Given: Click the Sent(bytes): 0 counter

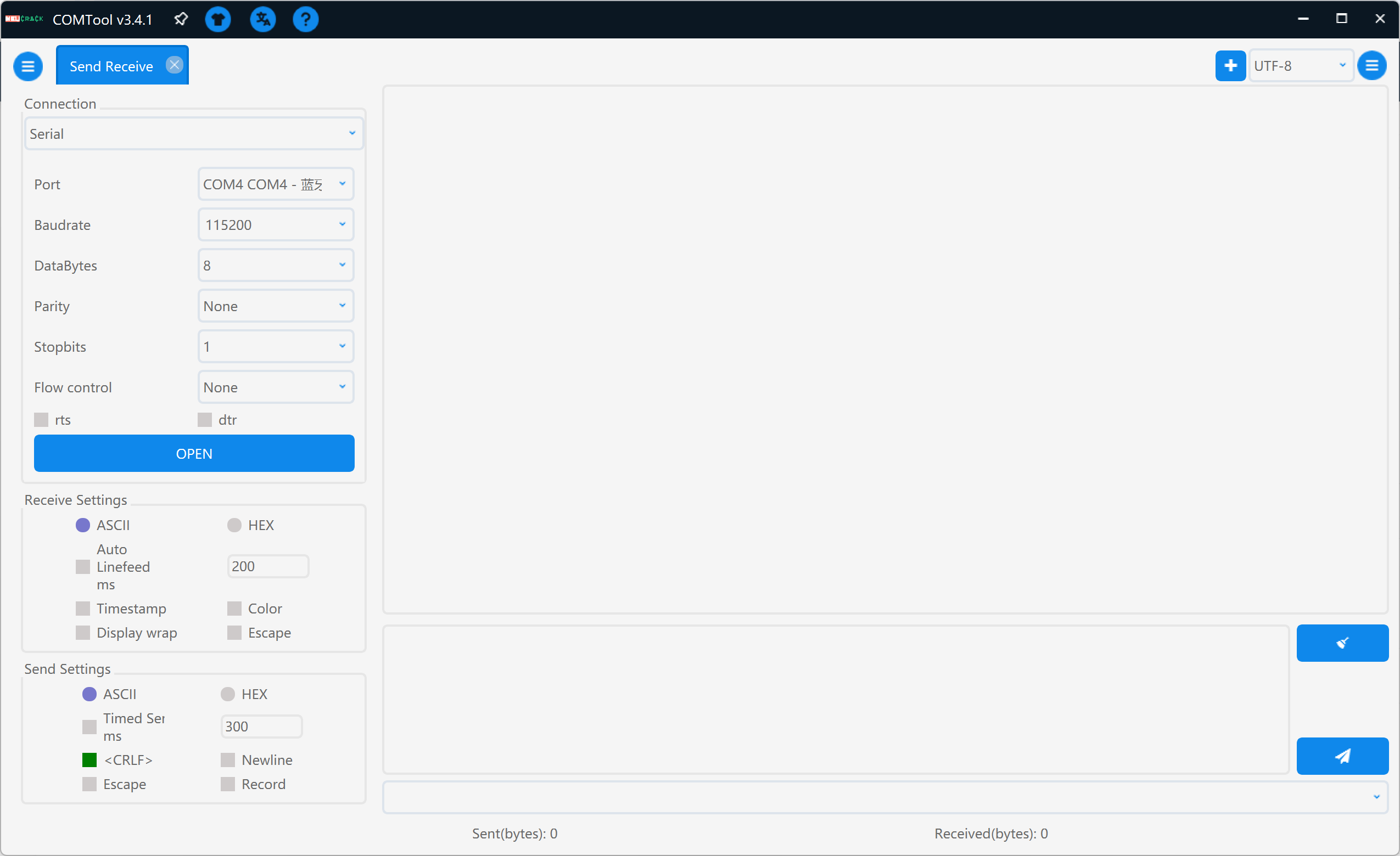Looking at the screenshot, I should click(x=514, y=833).
